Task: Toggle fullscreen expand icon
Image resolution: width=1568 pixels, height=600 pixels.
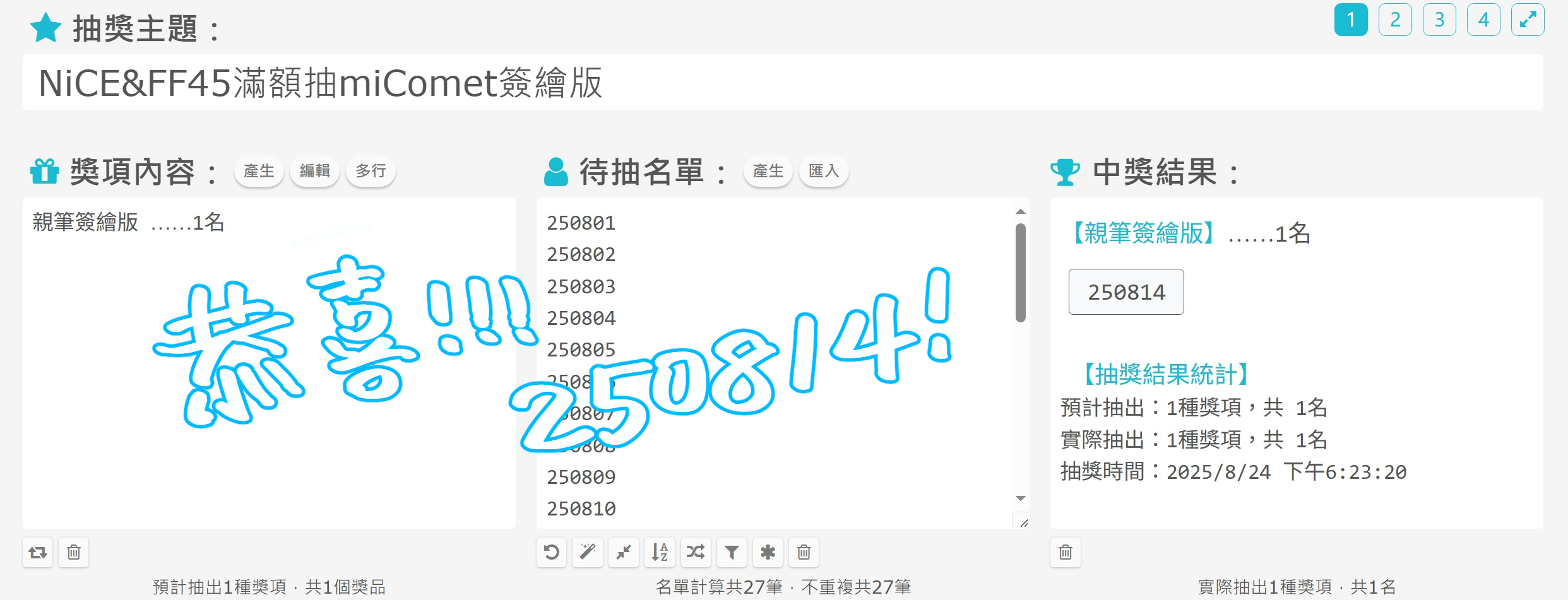Action: (x=1528, y=20)
